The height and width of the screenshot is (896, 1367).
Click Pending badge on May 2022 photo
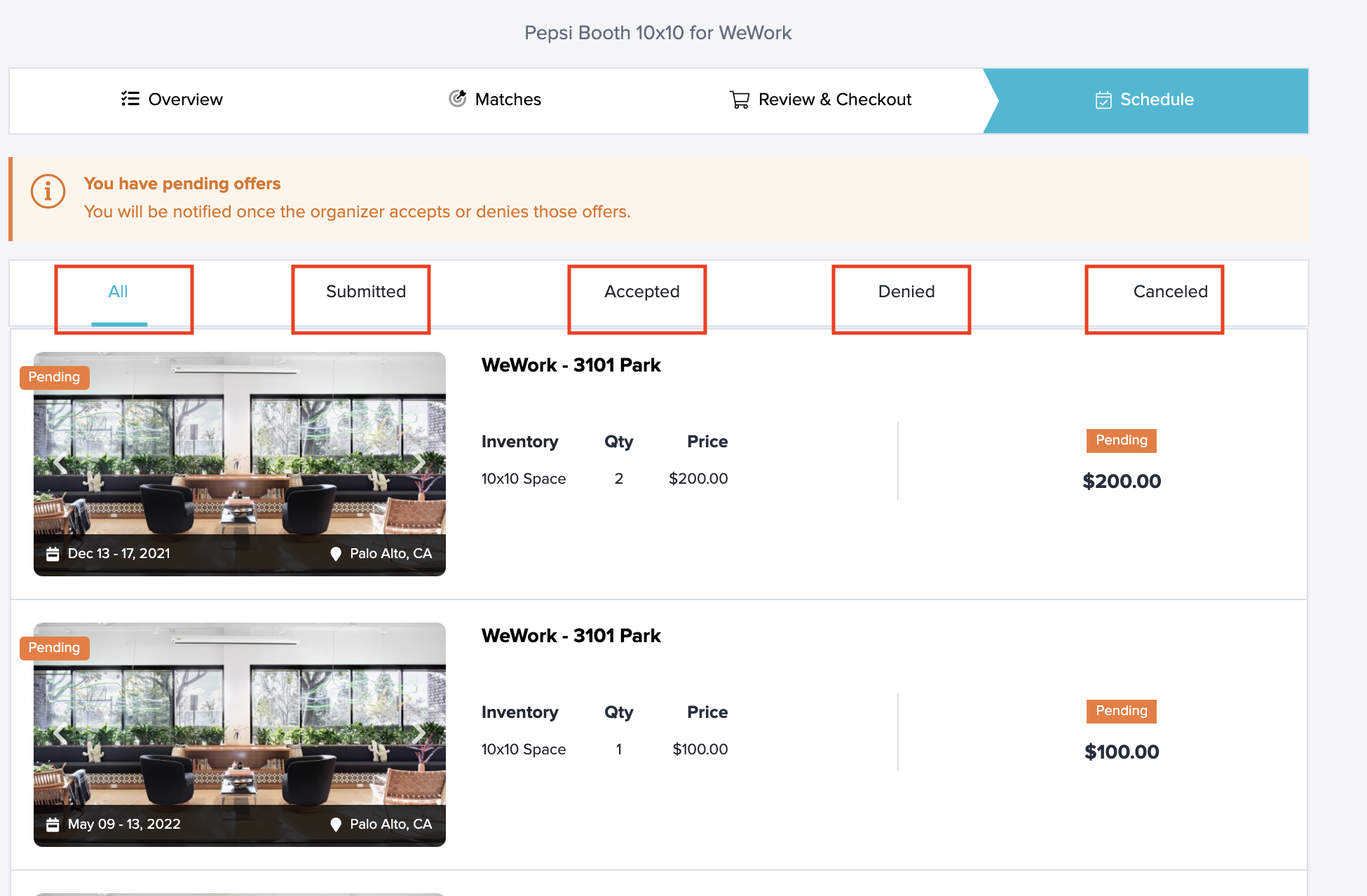[55, 648]
